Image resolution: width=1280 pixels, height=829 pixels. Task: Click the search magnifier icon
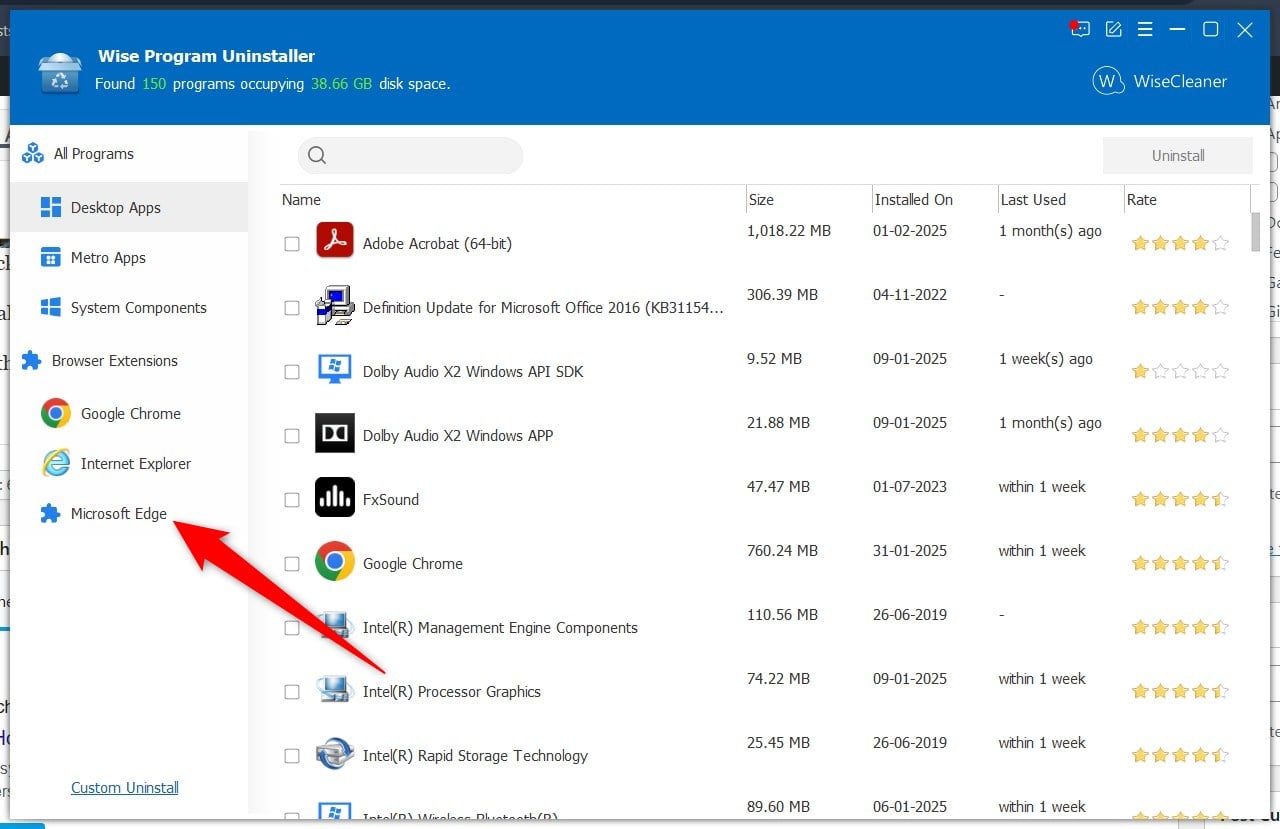coord(318,155)
